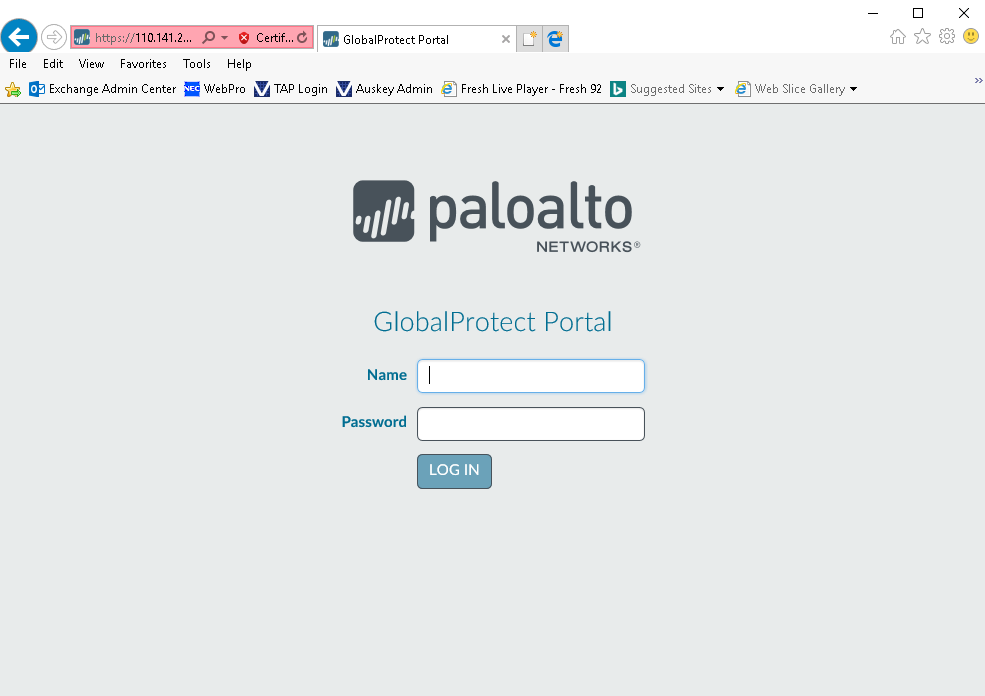Open the WebPro favorite

(x=215, y=89)
